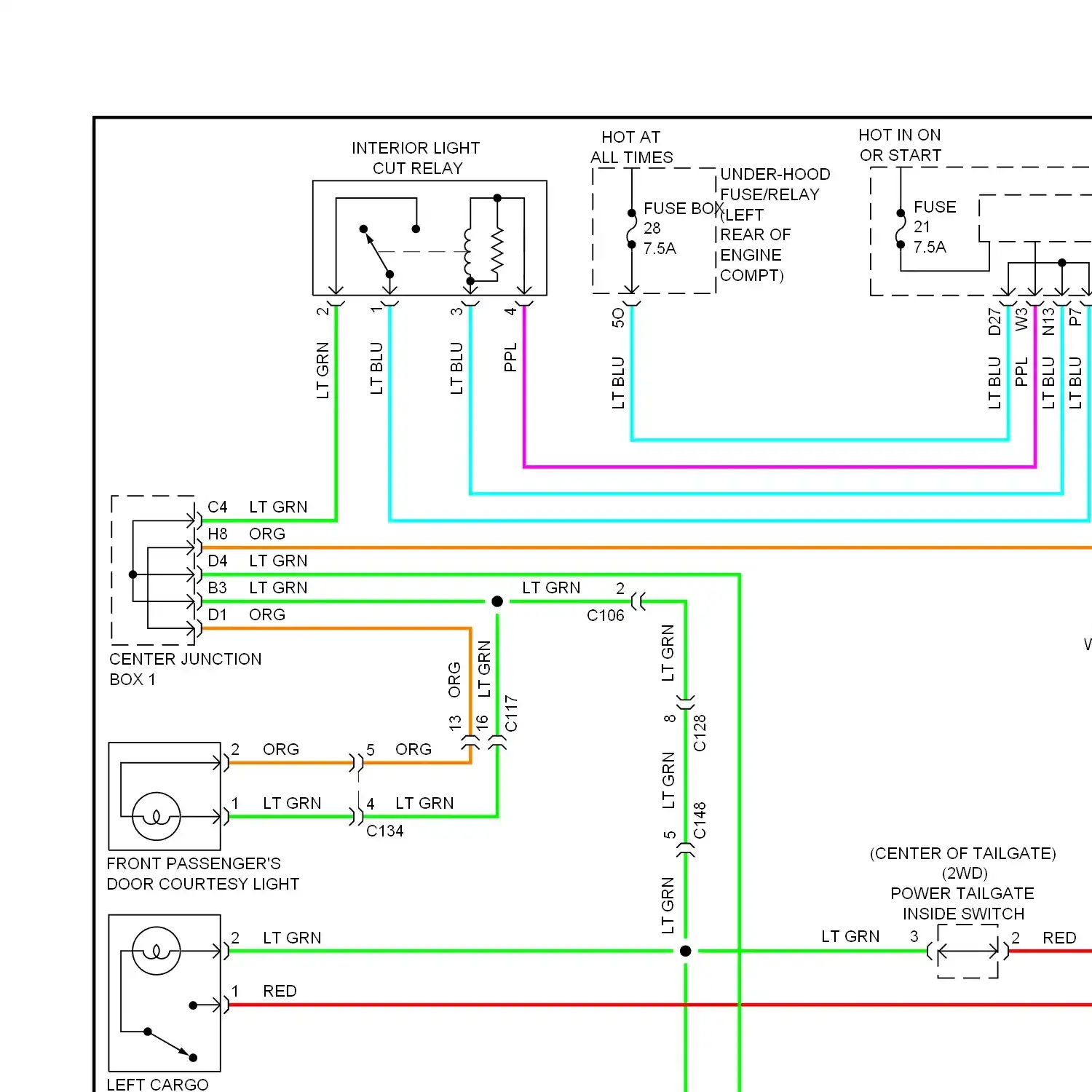
Task: Click the (2WD) text
Action: [x=965, y=873]
